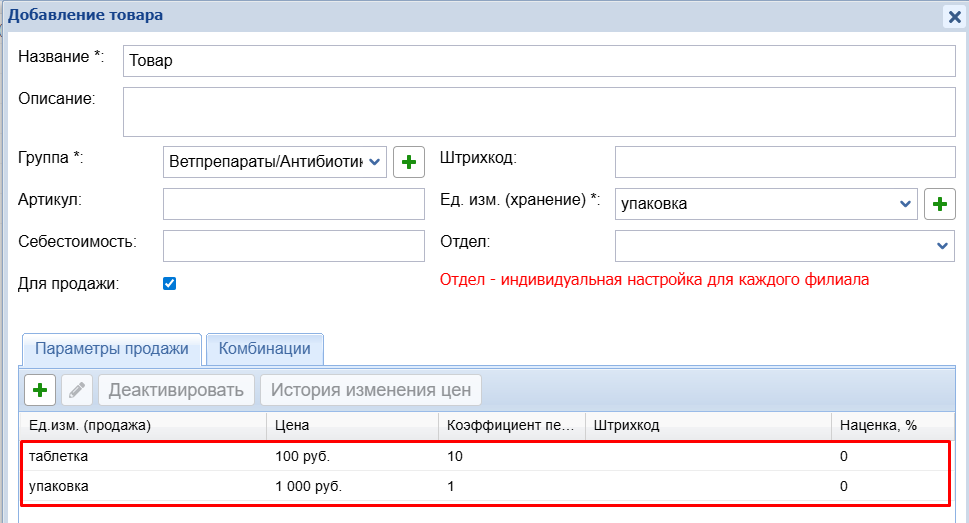
Task: Select the Параметры продажи tab
Action: (x=112, y=349)
